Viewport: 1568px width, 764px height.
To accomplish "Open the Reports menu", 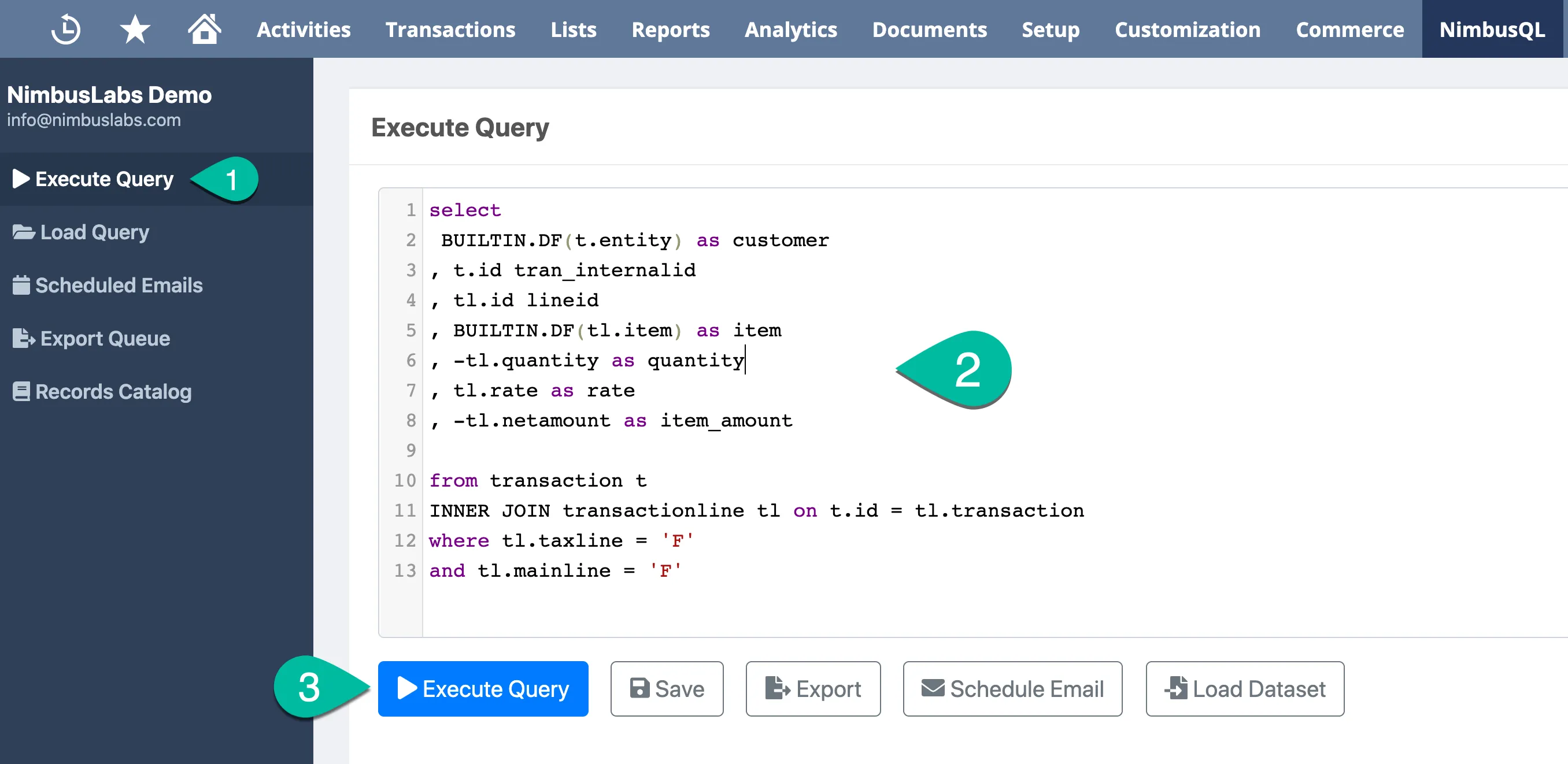I will [670, 29].
